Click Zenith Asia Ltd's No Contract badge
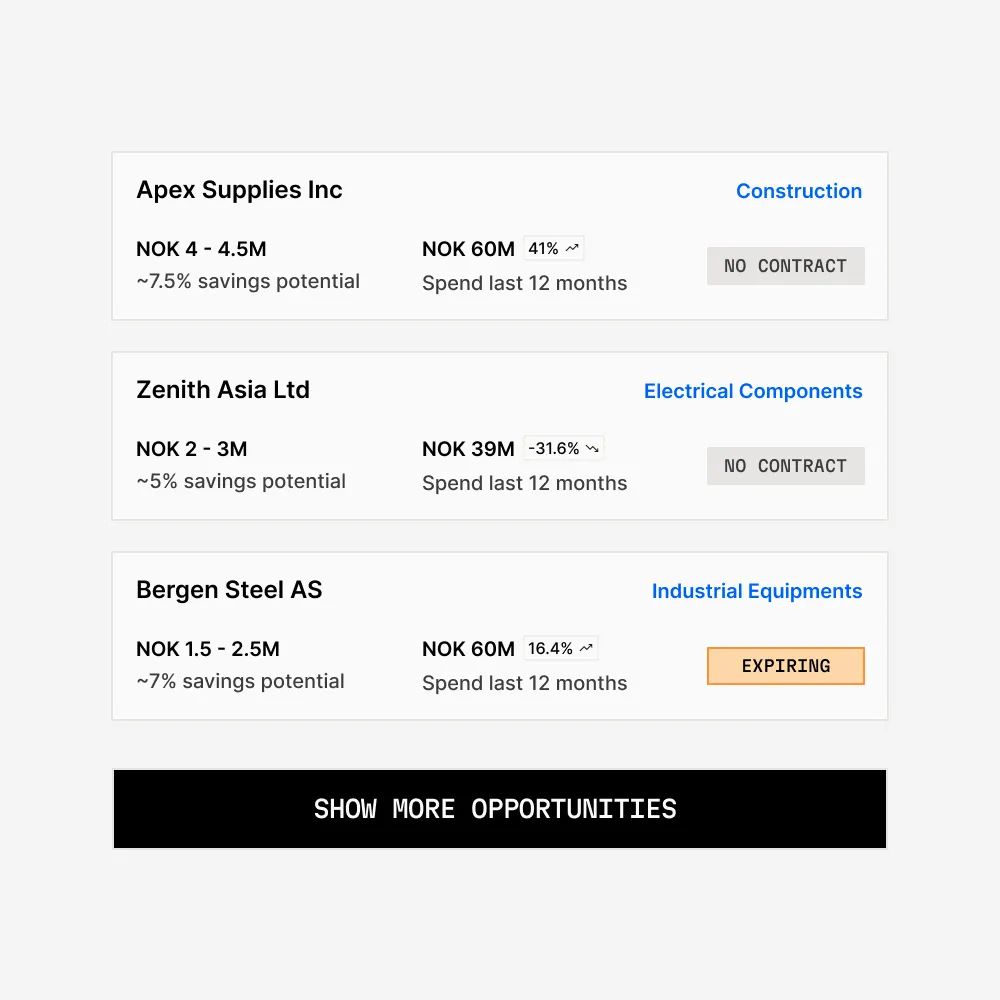Image resolution: width=1000 pixels, height=1000 pixels. click(785, 466)
